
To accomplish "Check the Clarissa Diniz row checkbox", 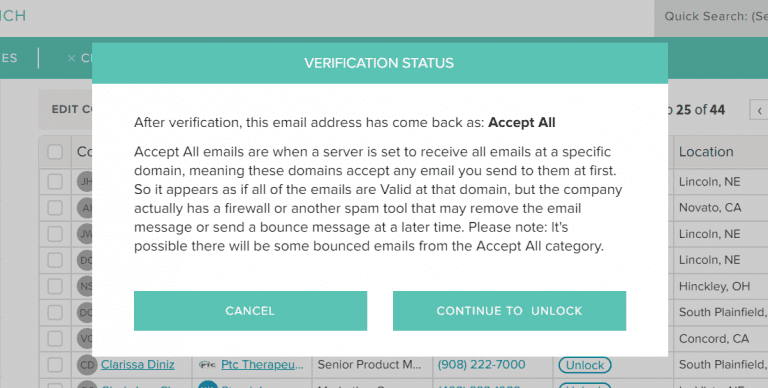I will tap(55, 364).
